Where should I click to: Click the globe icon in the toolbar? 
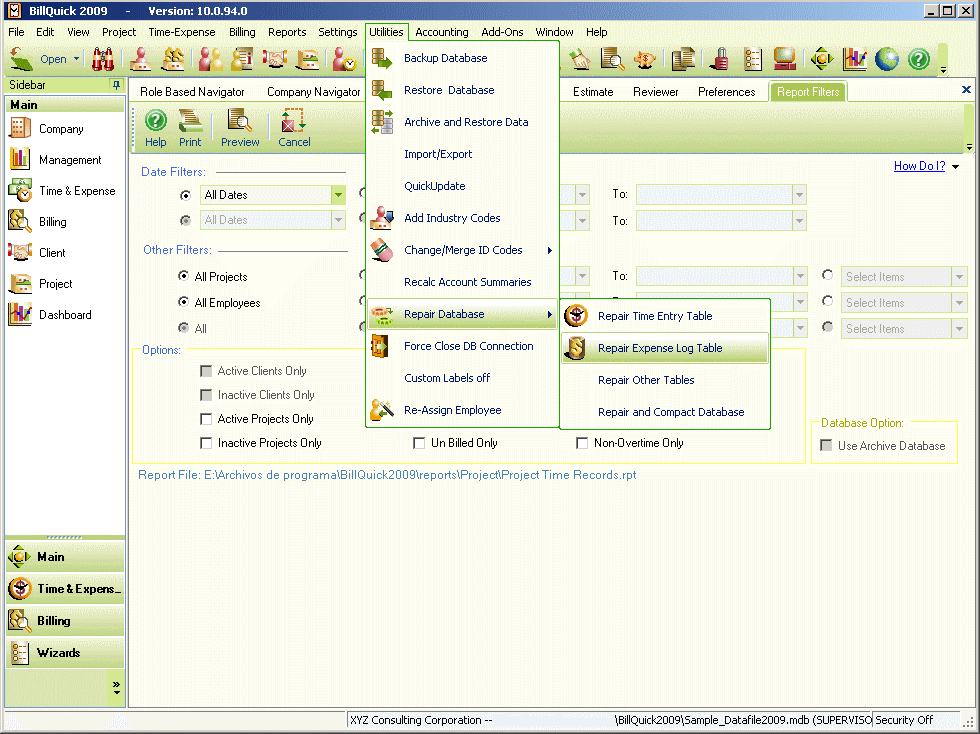tap(886, 59)
